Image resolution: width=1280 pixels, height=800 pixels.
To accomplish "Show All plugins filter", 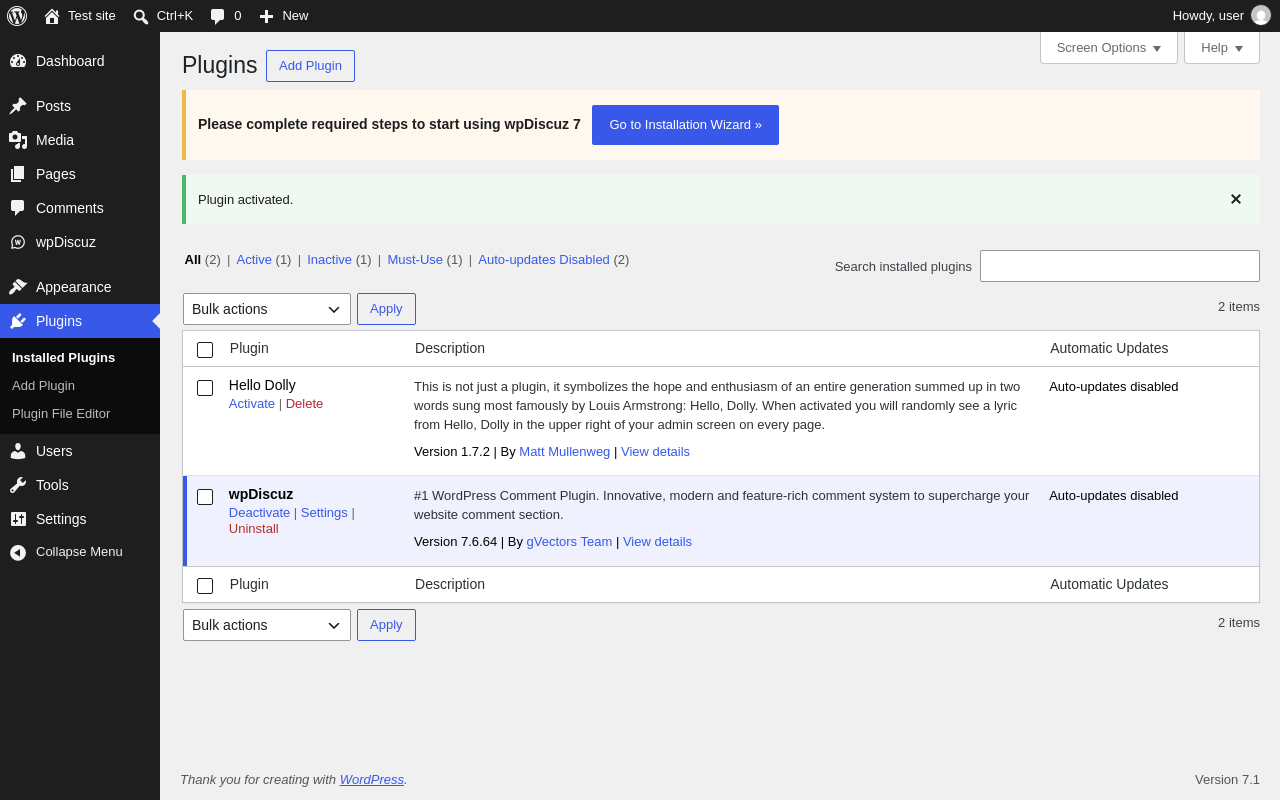I will click(193, 260).
